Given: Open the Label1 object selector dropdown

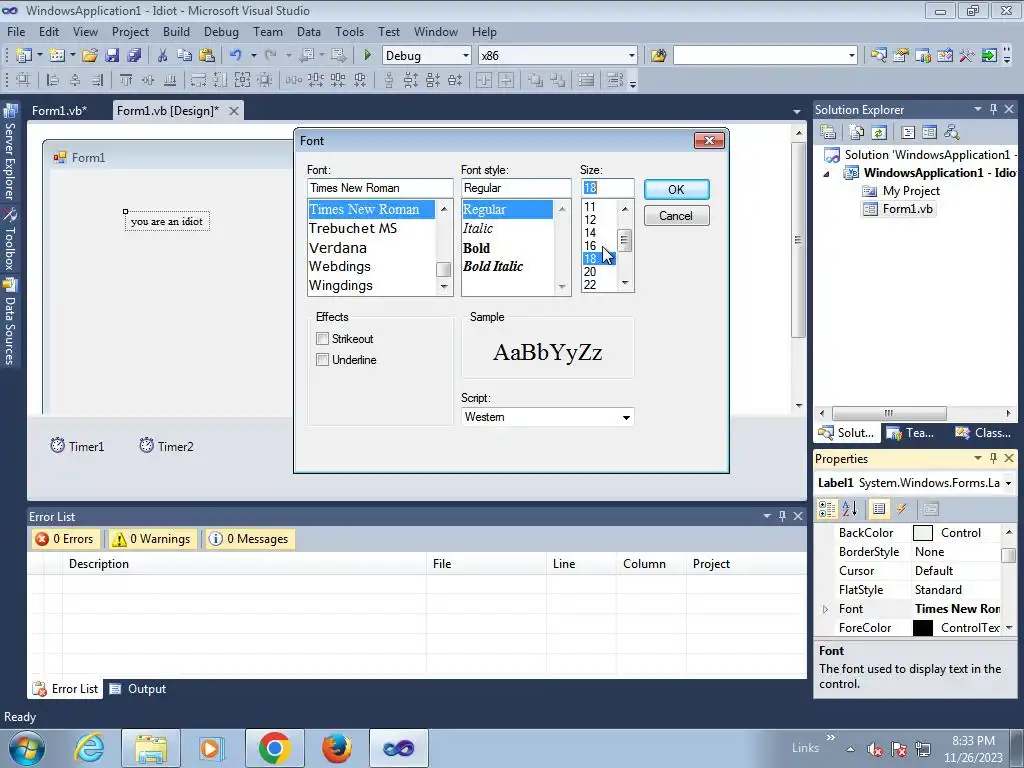Looking at the screenshot, I should click(1008, 483).
